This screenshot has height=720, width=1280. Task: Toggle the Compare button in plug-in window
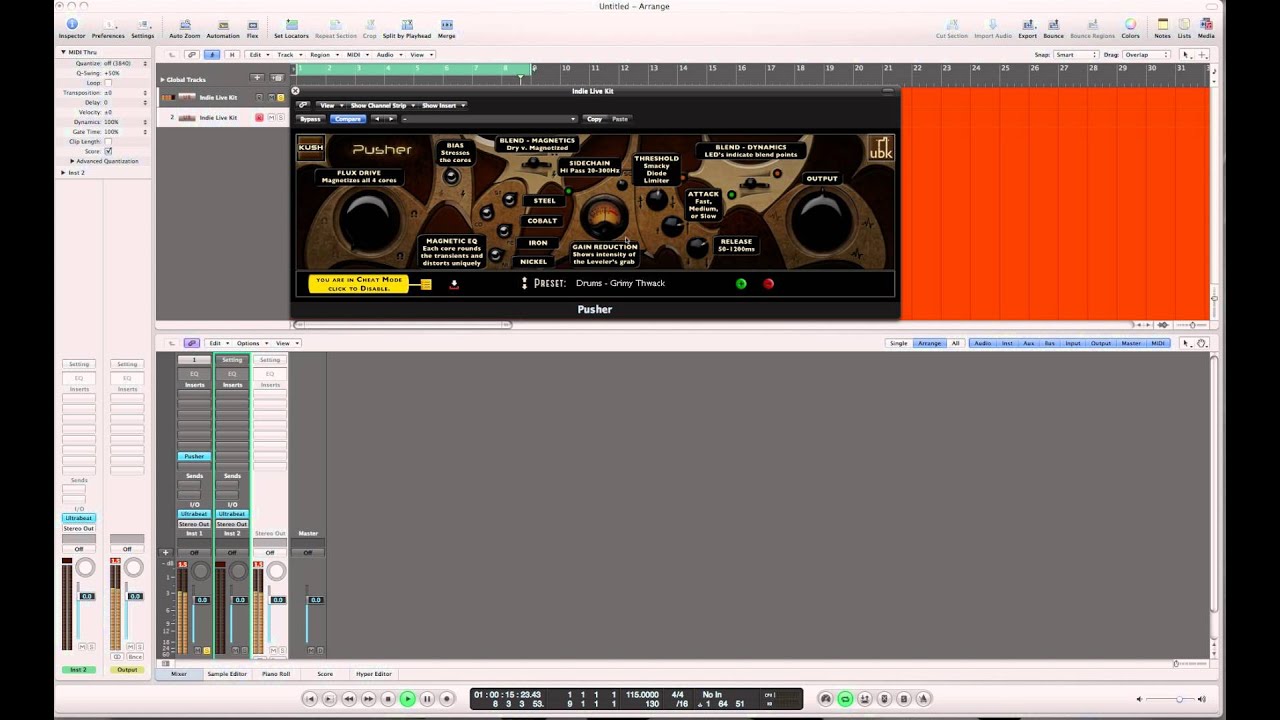coord(348,119)
